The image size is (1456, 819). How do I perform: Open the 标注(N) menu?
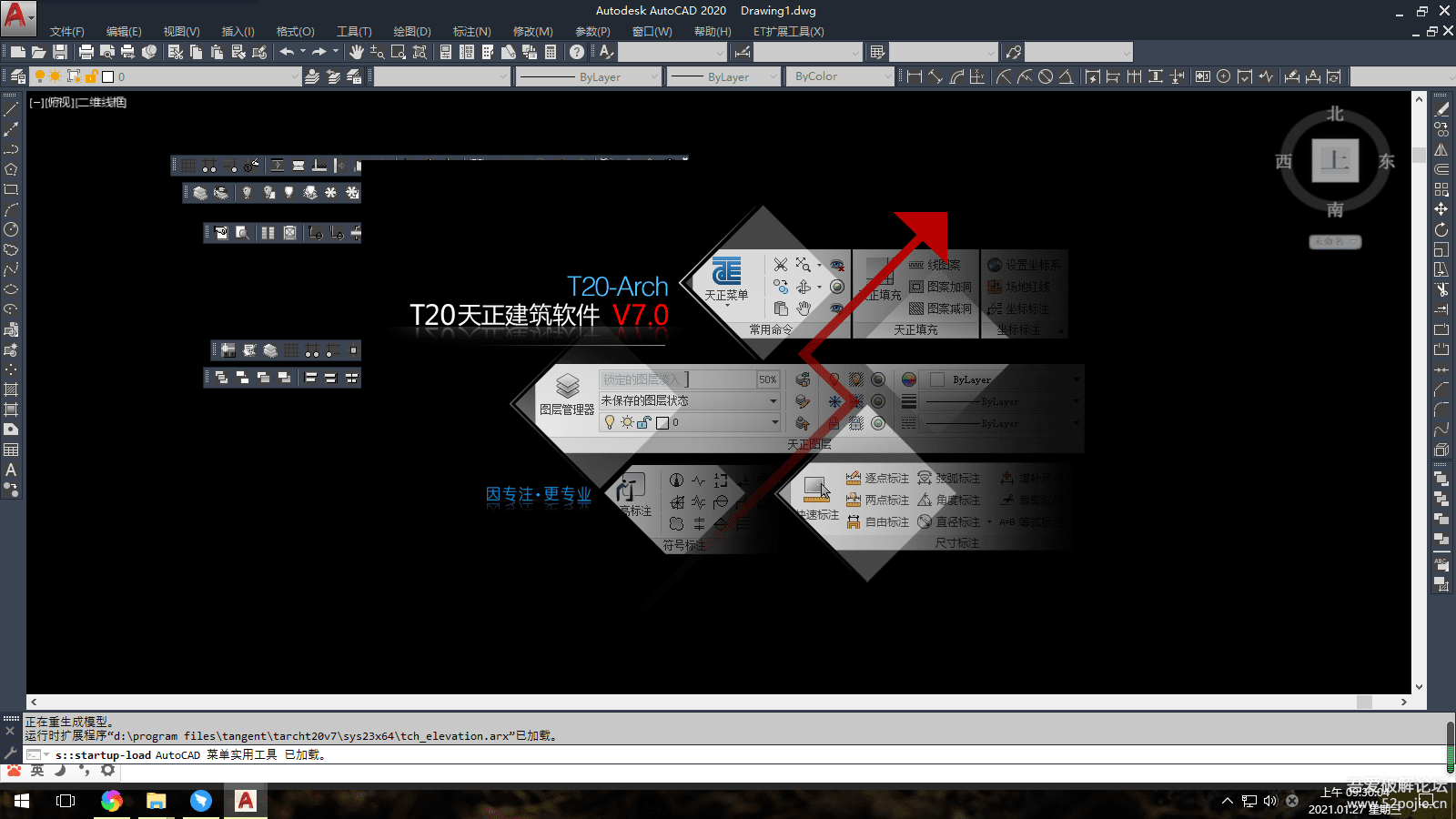click(471, 31)
